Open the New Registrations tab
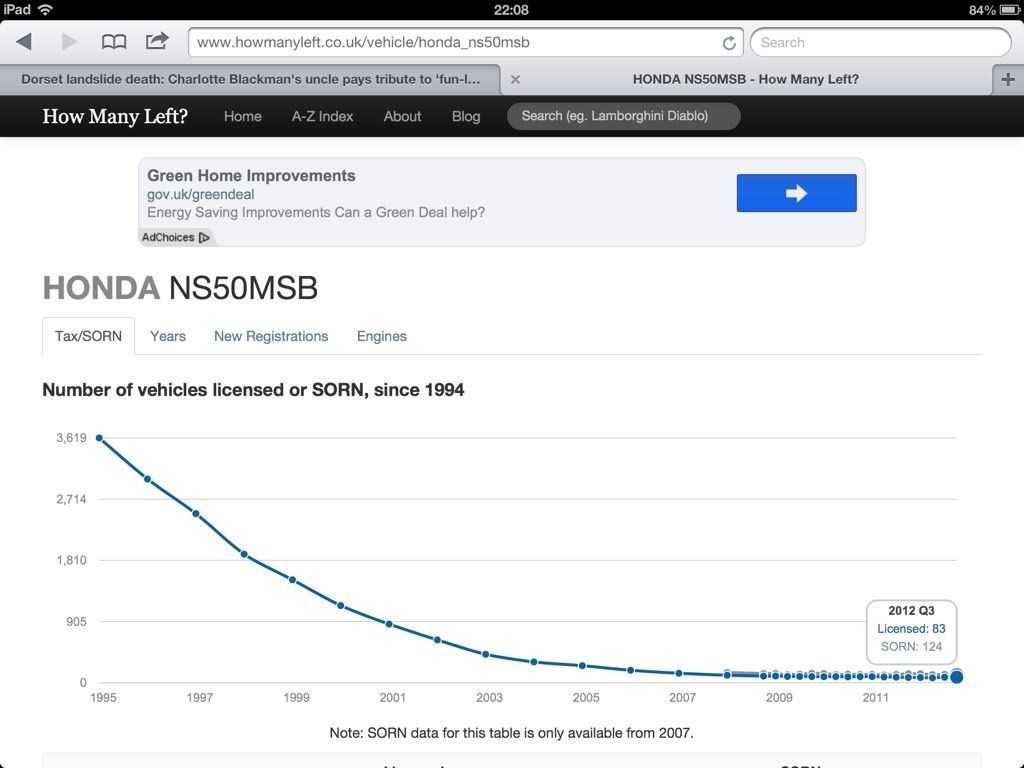The image size is (1024, 768). point(271,336)
